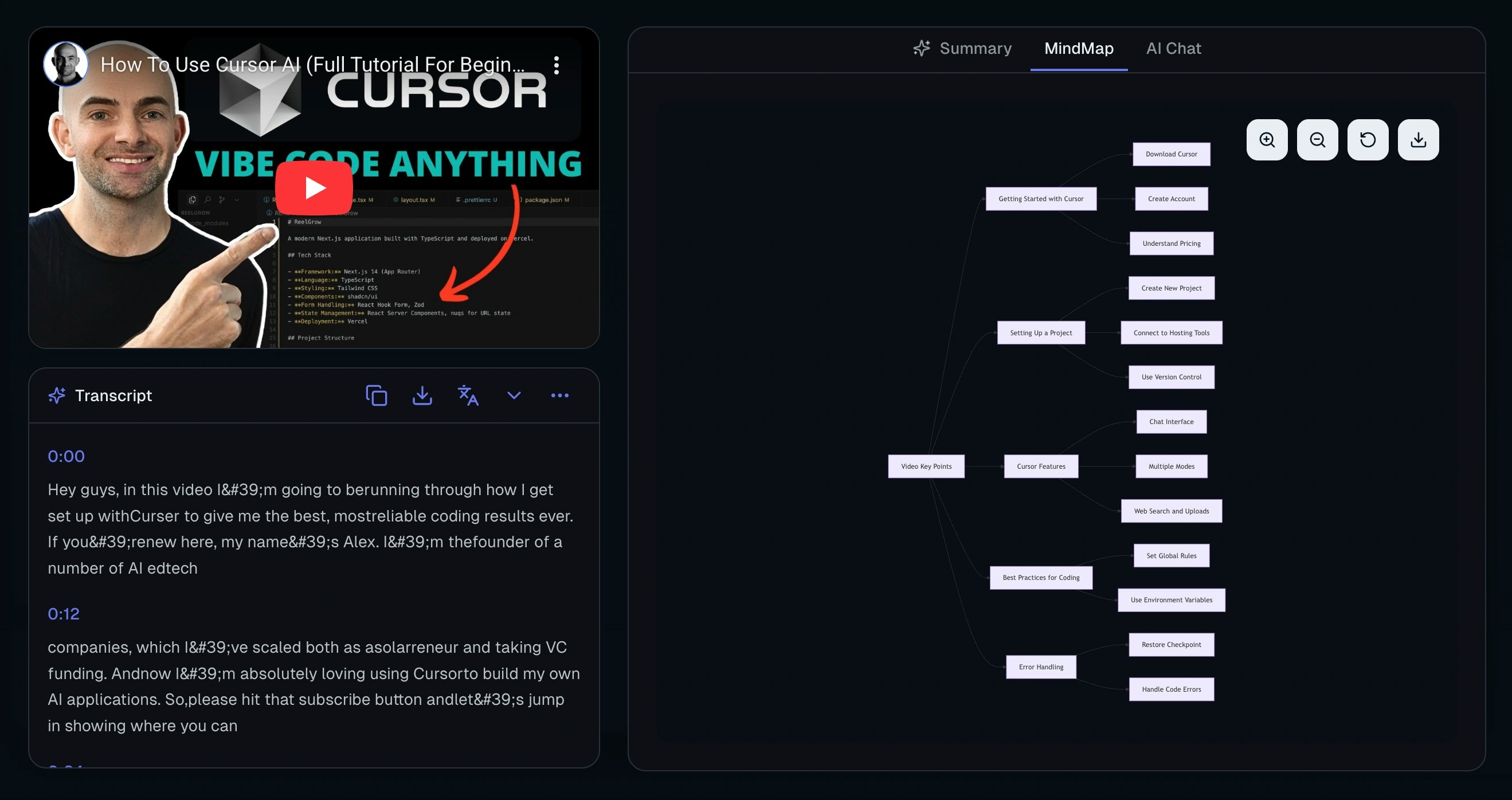This screenshot has height=800, width=1512.
Task: Select the Getting Started with Cursor node
Action: click(1041, 198)
